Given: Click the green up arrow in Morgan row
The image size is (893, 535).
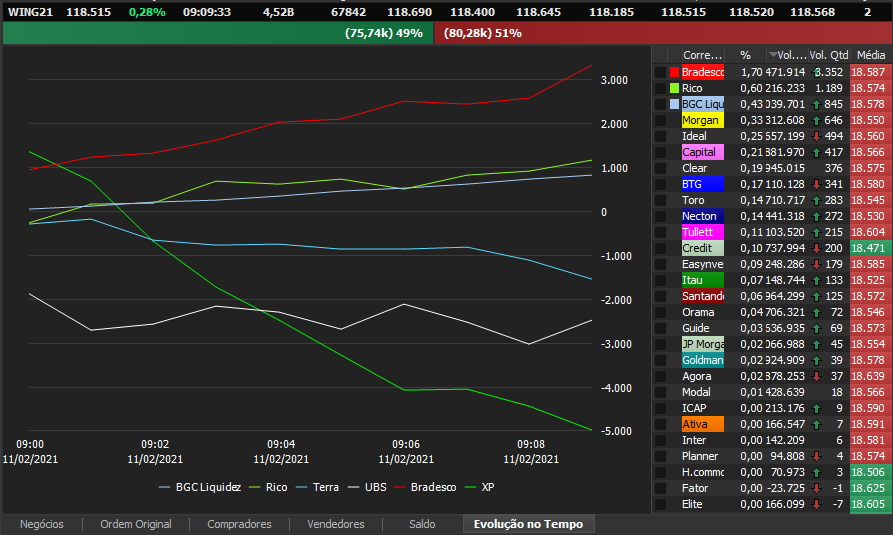Looking at the screenshot, I should pyautogui.click(x=816, y=120).
